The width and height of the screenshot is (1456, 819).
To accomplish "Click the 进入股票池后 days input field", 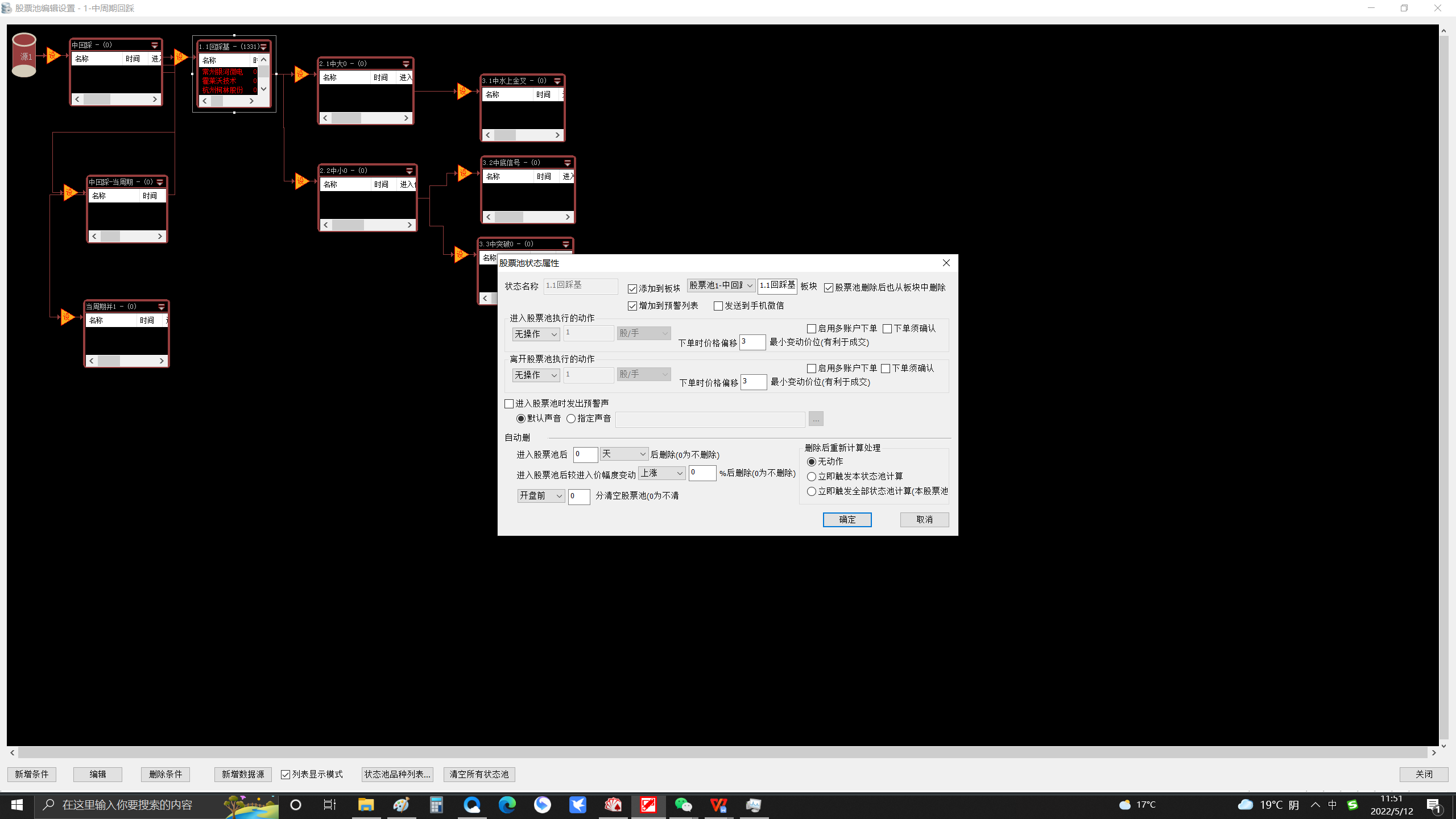I will pos(585,454).
